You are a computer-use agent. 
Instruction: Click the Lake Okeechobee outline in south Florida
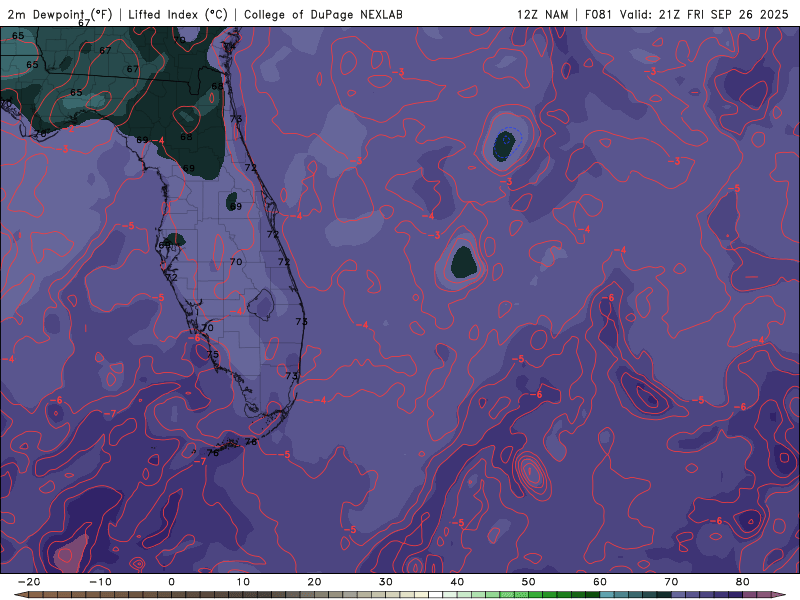(261, 304)
